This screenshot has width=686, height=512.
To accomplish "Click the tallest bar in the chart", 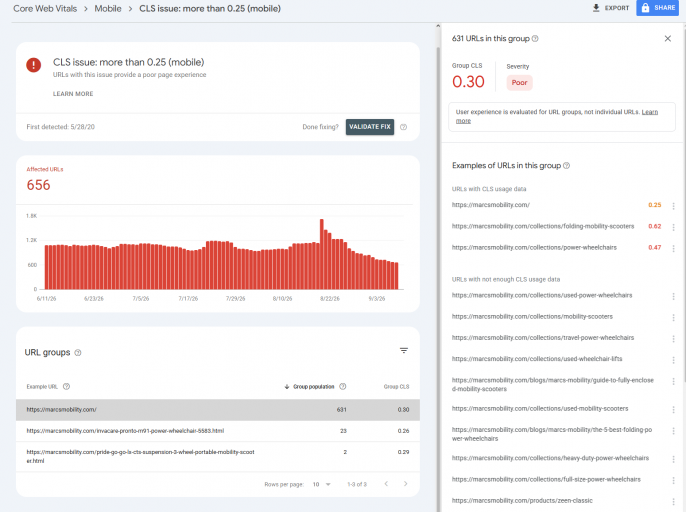I will (x=322, y=254).
